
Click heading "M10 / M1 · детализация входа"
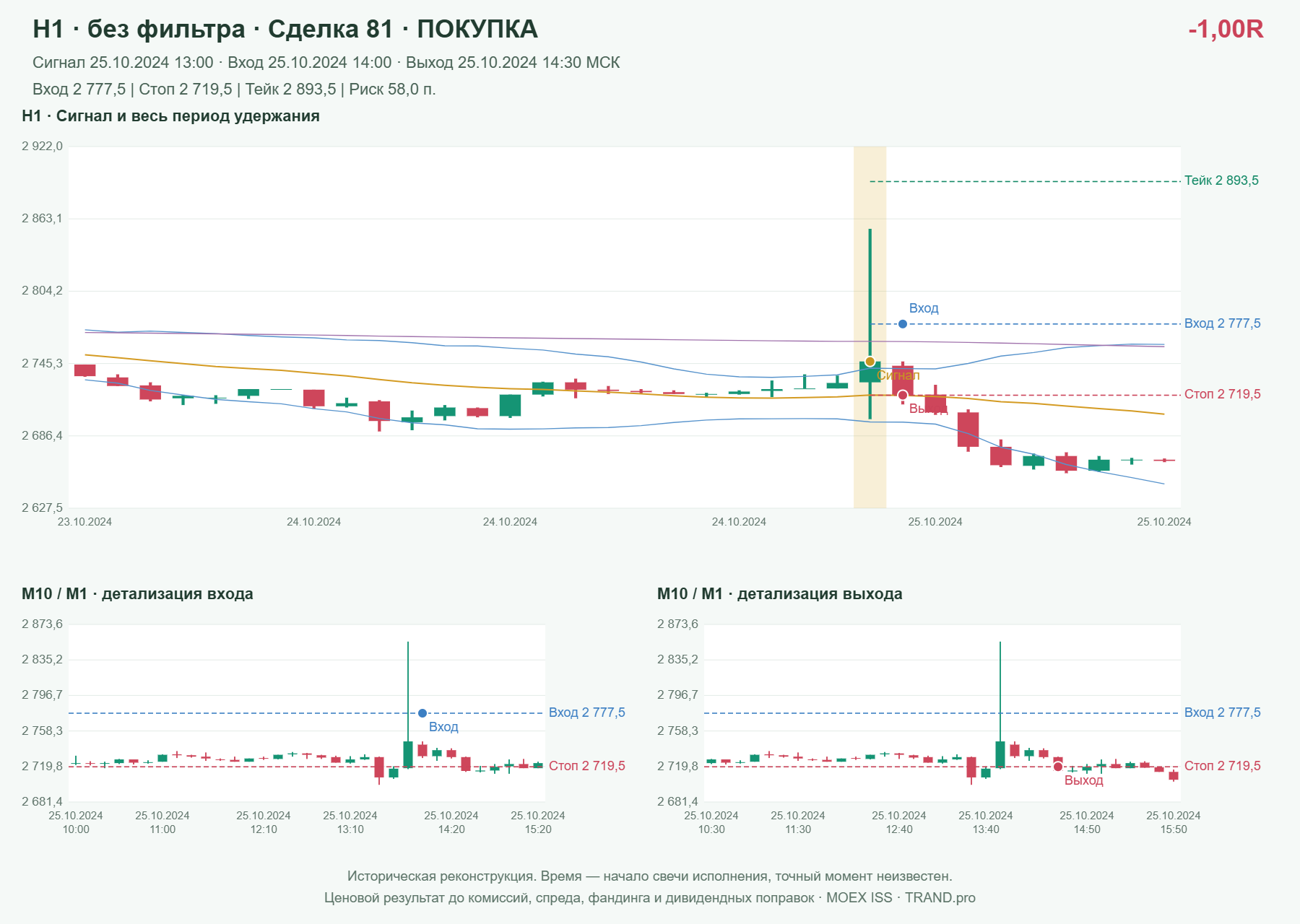pos(137,594)
